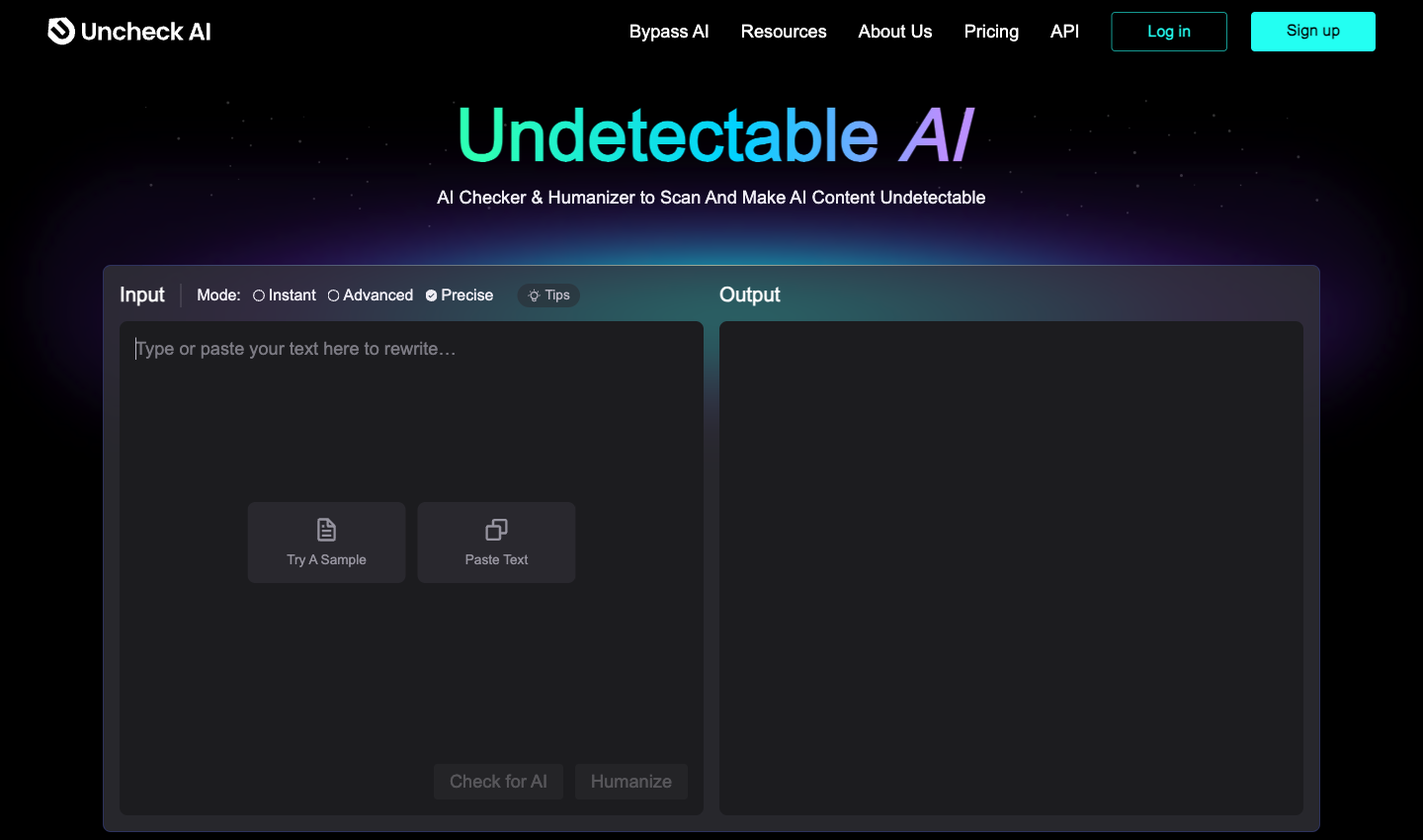
Task: Open the Bypass AI menu
Action: click(669, 32)
